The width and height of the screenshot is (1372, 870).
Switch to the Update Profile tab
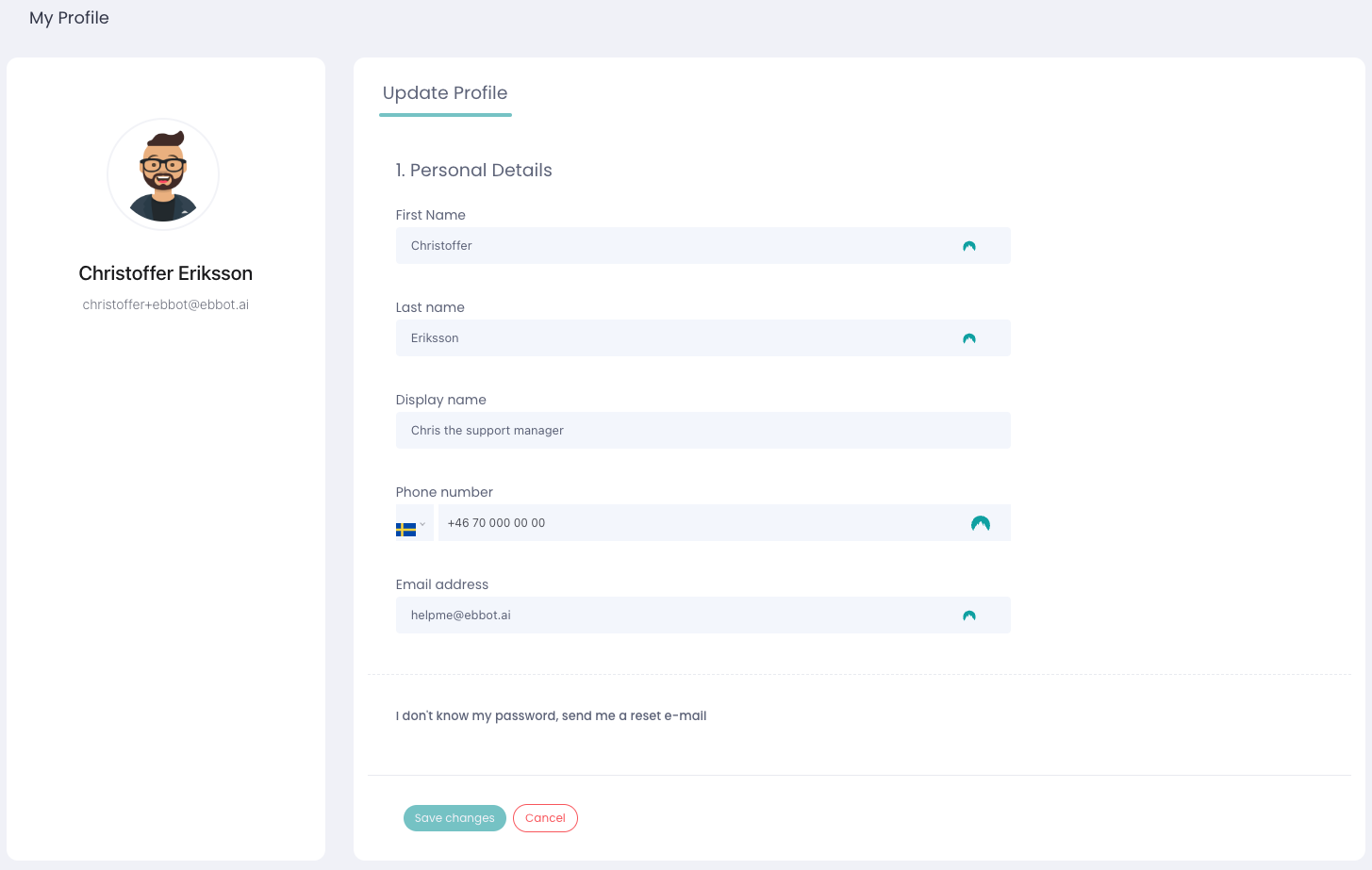(445, 93)
